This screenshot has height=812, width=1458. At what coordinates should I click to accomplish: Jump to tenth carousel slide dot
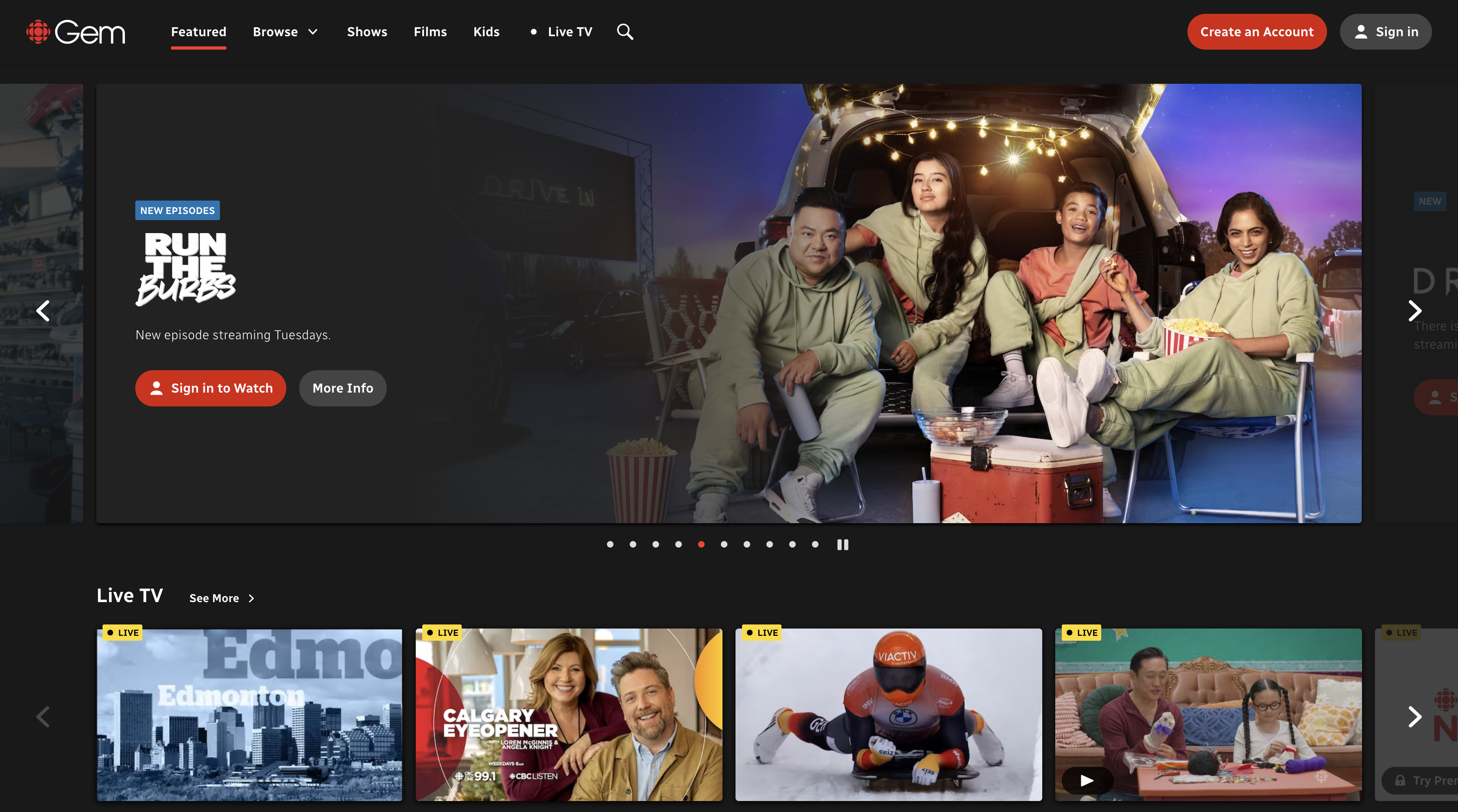click(x=815, y=544)
